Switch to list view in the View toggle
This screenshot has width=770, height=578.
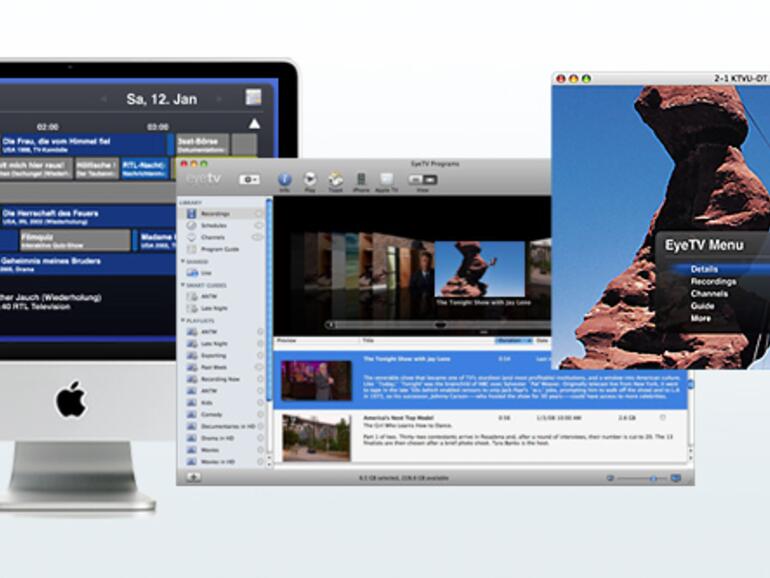[415, 180]
